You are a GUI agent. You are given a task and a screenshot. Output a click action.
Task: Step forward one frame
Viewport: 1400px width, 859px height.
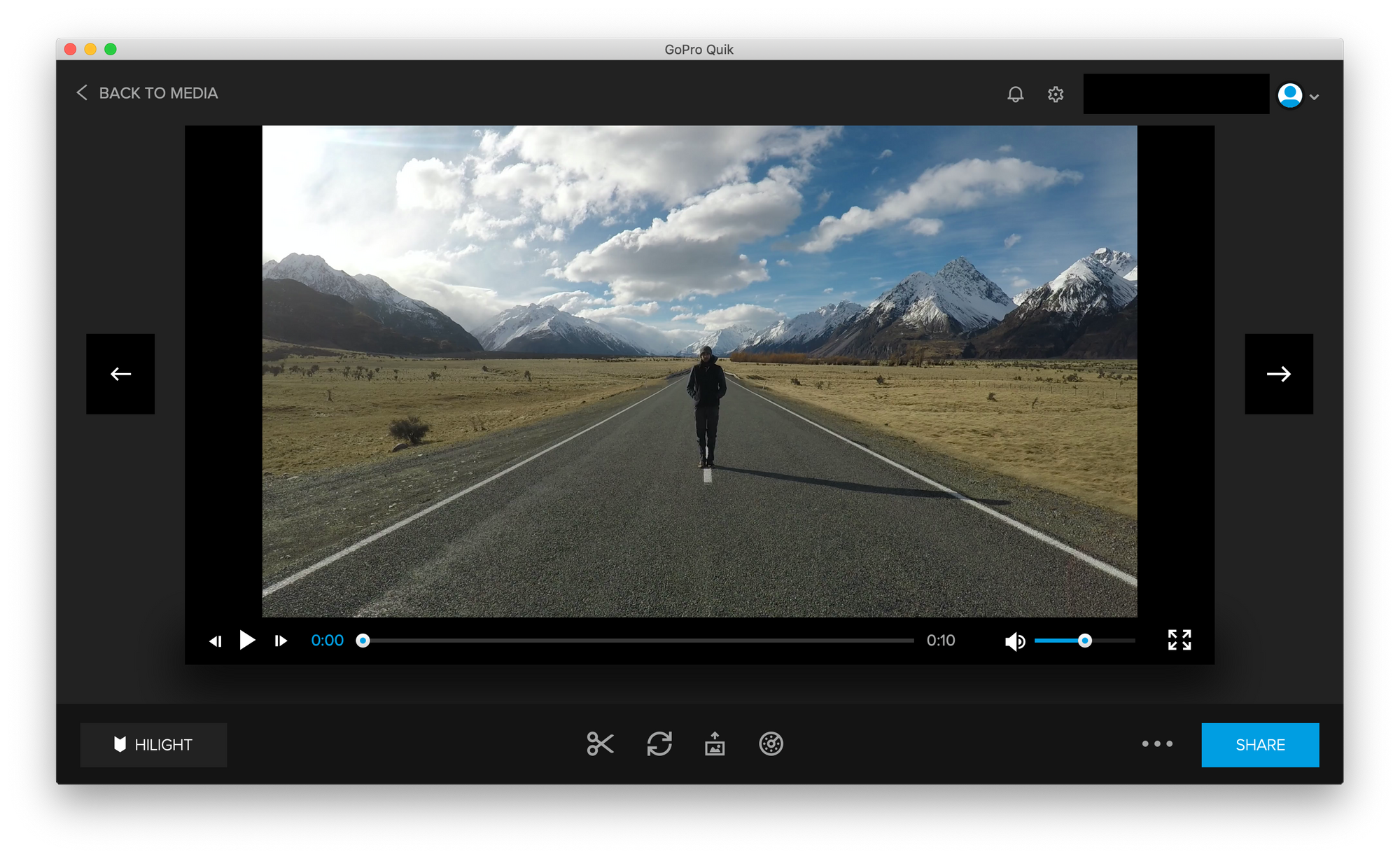click(281, 641)
